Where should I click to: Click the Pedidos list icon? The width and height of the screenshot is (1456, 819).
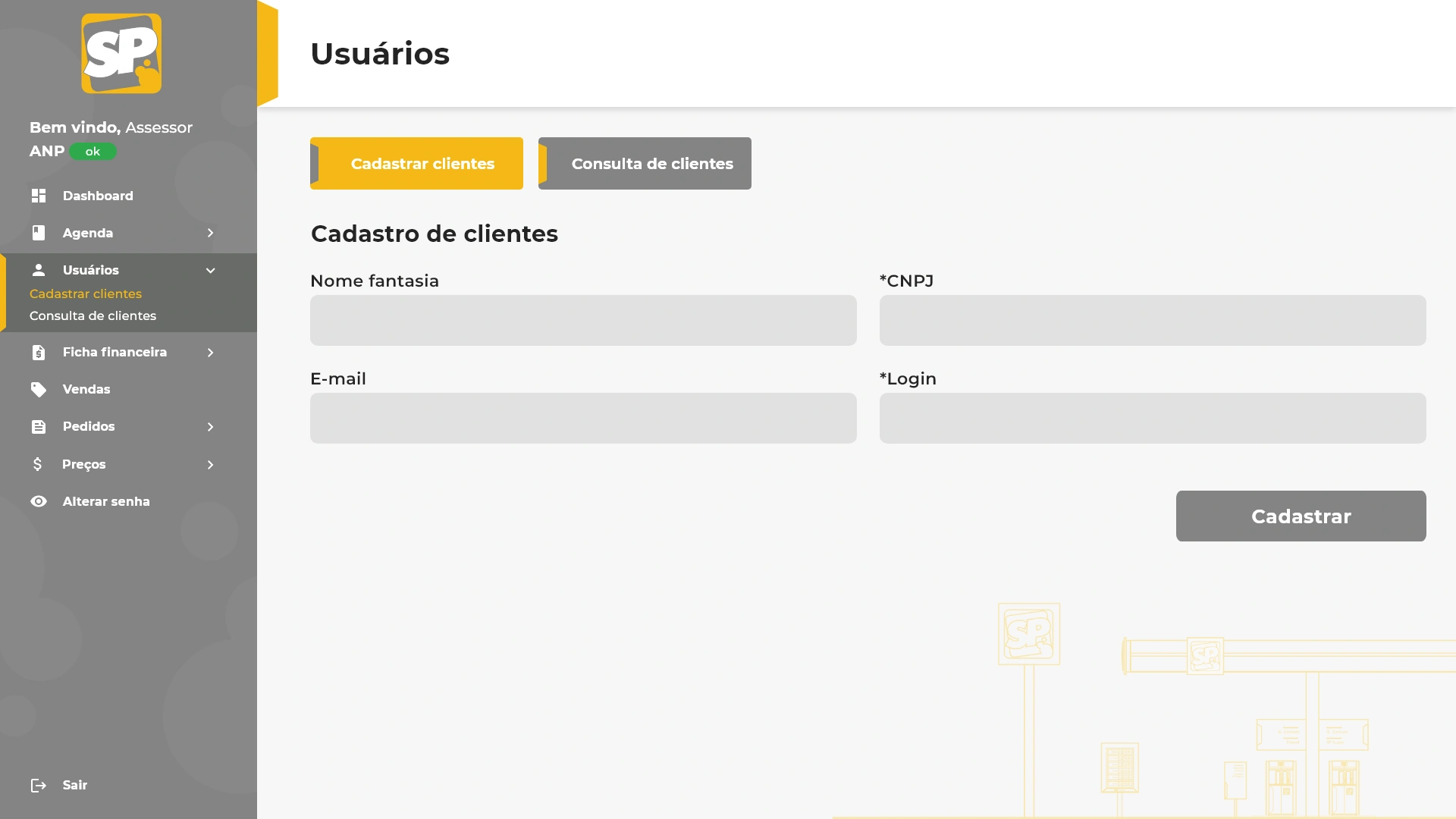39,427
